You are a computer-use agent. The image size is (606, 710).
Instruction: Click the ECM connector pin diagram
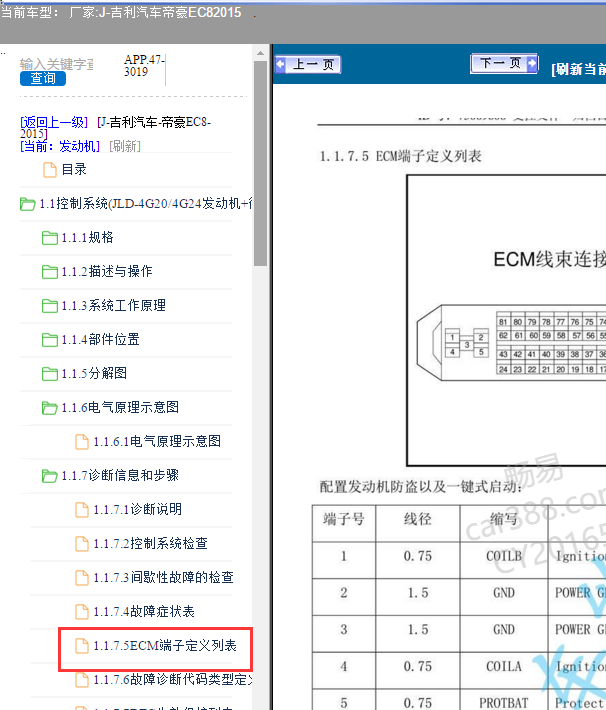click(x=510, y=343)
